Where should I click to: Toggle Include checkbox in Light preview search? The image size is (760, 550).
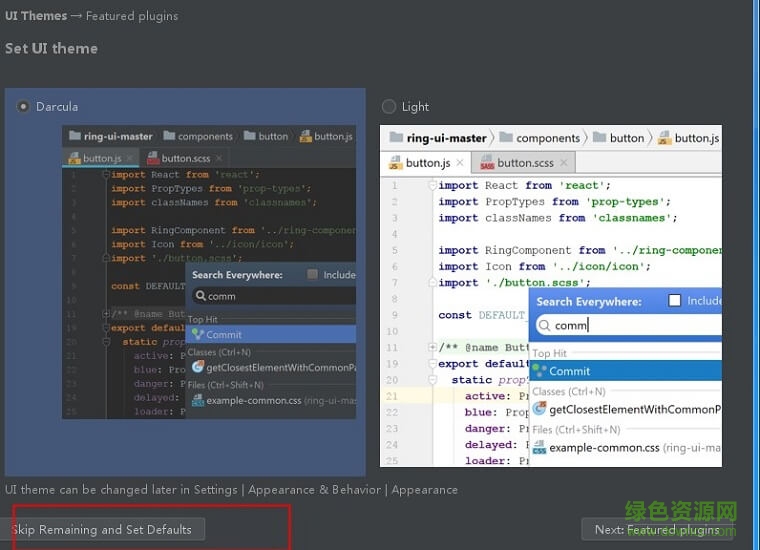[x=675, y=300]
